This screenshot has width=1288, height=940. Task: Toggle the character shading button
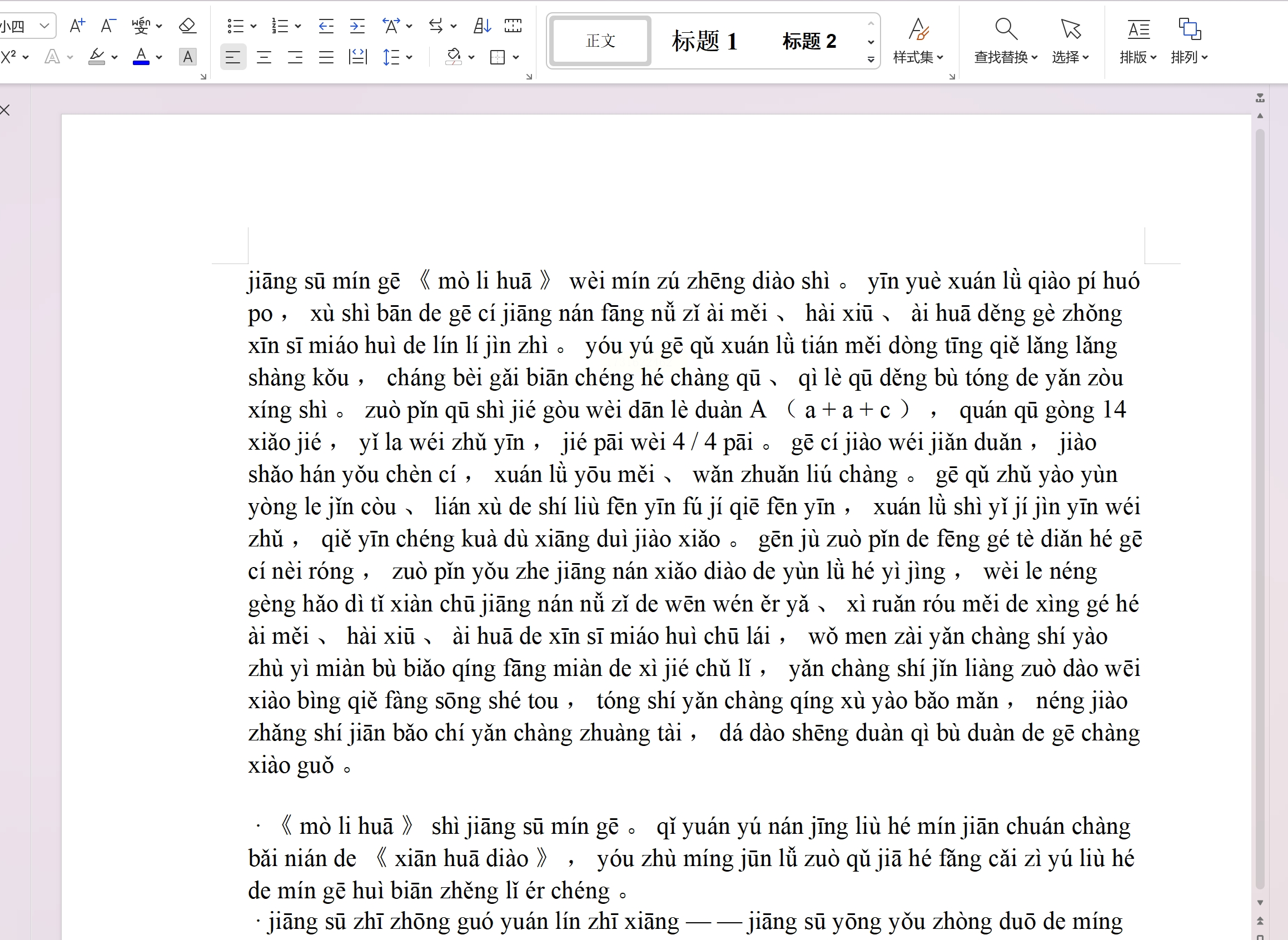pos(187,57)
